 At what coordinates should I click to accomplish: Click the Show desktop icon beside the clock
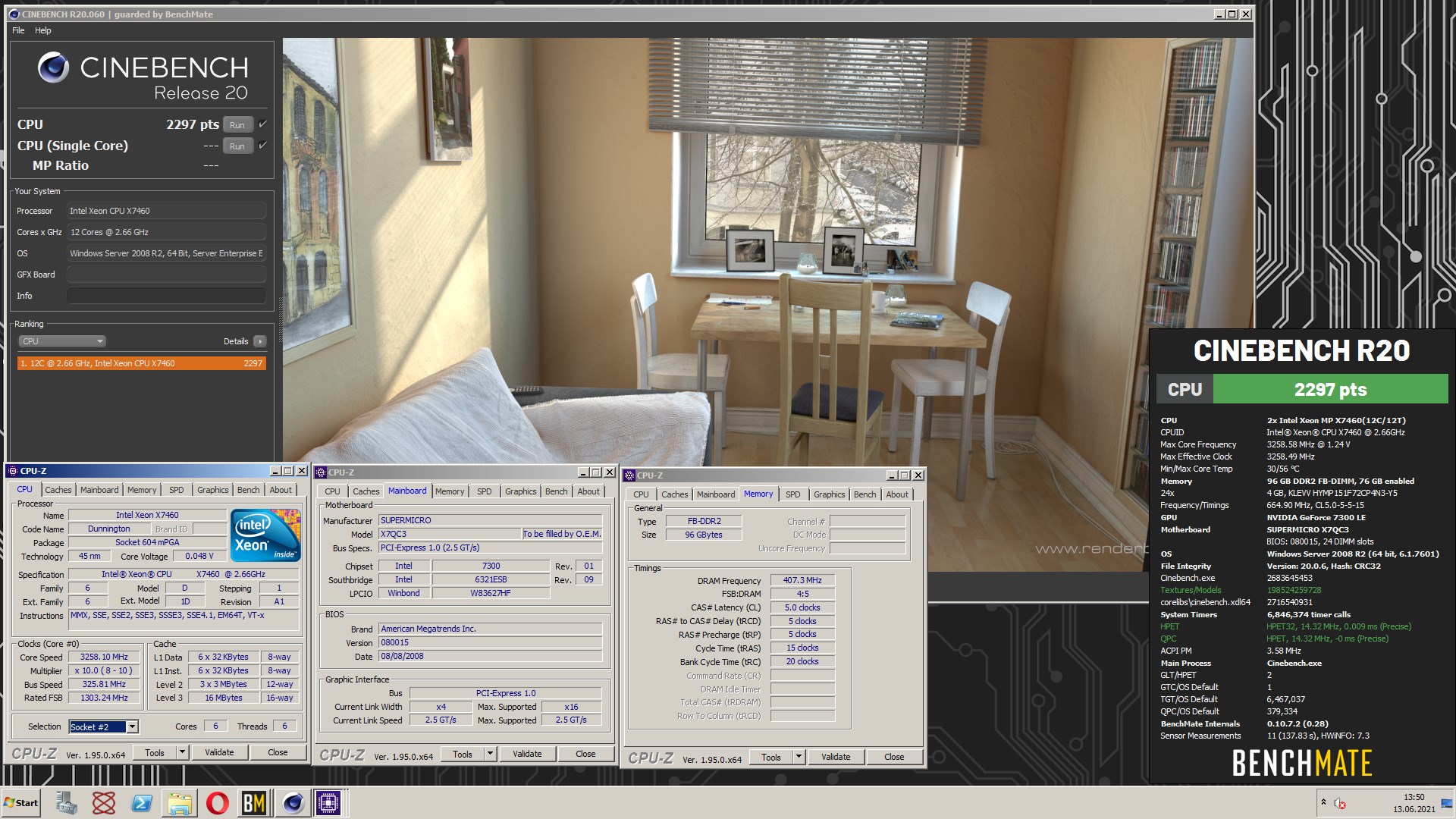click(1446, 803)
